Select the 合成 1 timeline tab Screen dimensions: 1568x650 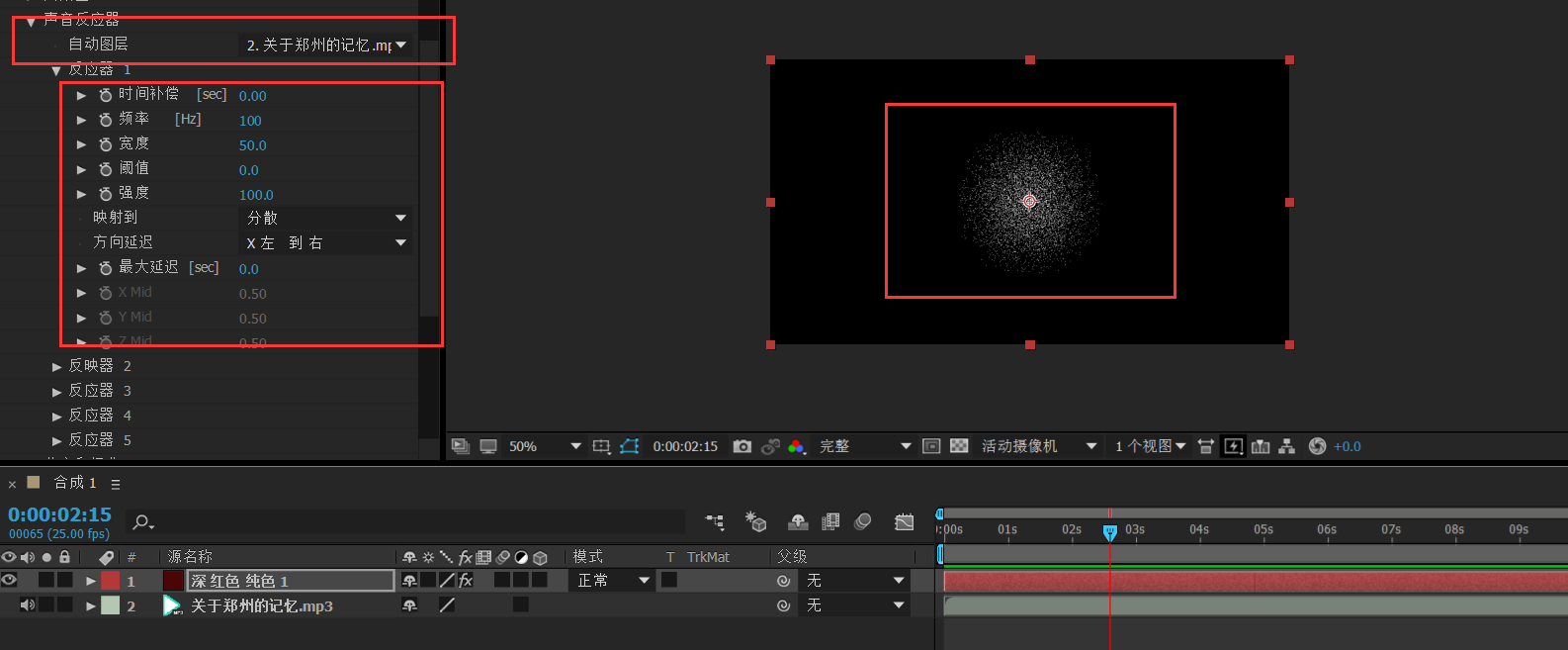point(75,483)
